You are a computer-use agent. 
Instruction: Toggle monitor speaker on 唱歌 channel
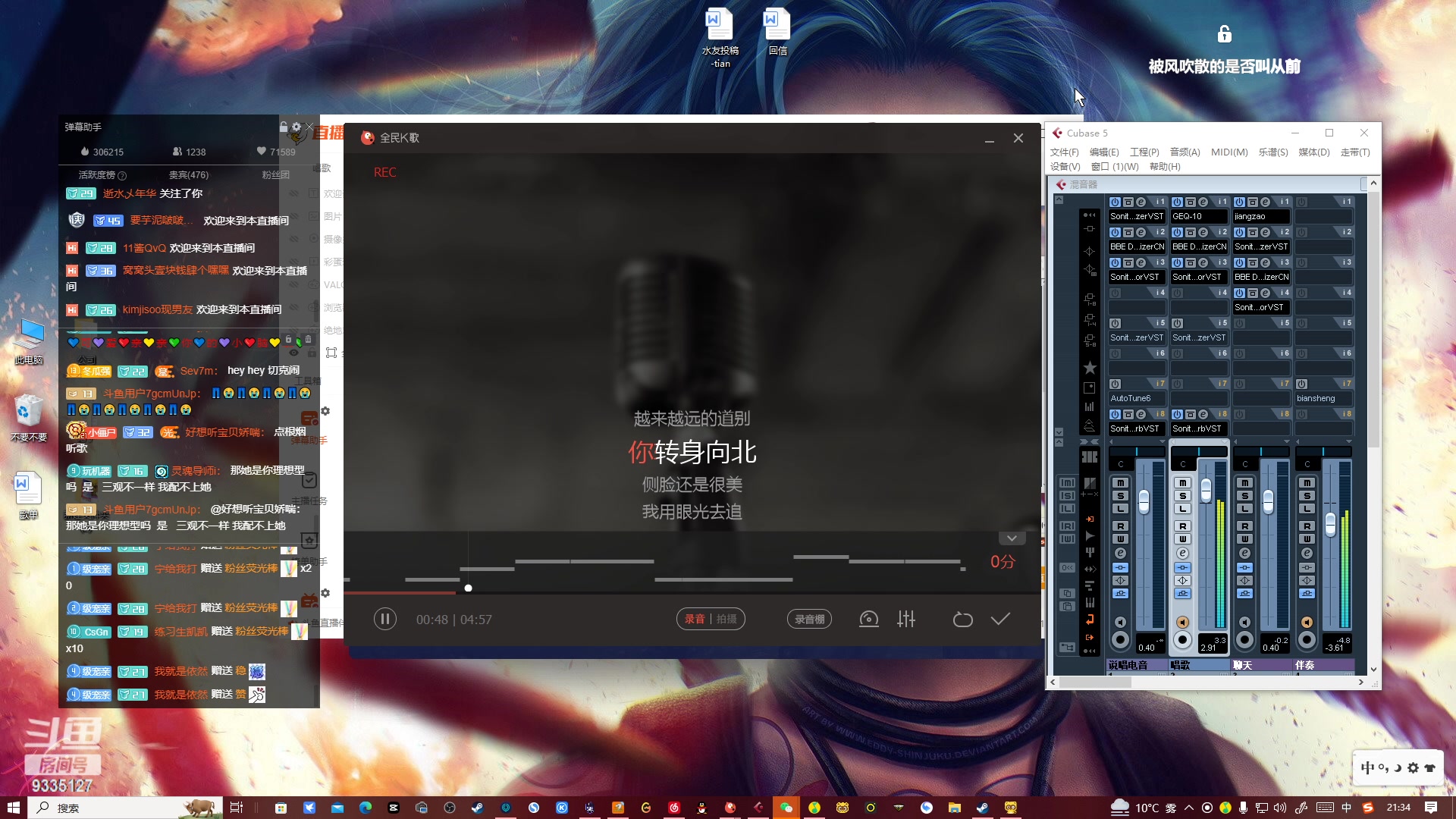(1182, 623)
